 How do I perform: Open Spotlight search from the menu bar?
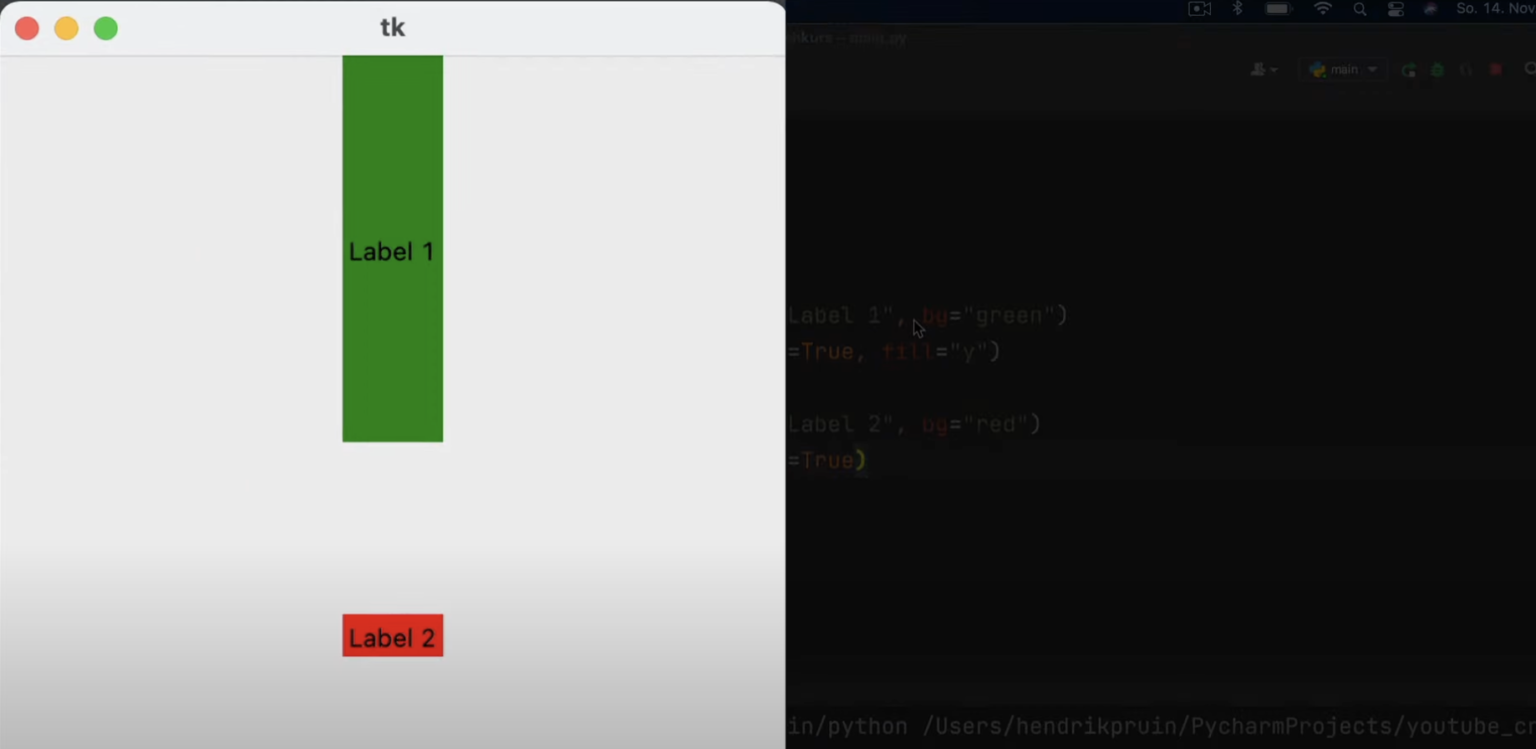1361,9
